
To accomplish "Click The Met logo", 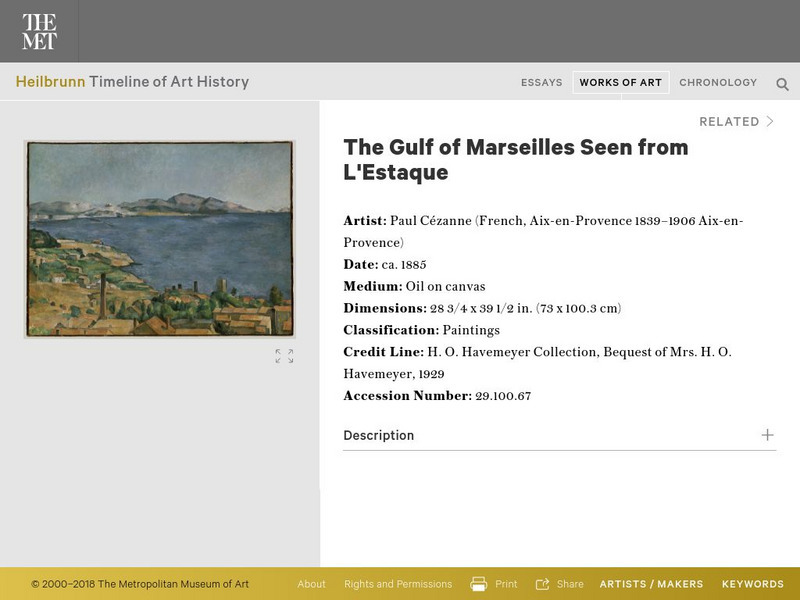I will (39, 31).
